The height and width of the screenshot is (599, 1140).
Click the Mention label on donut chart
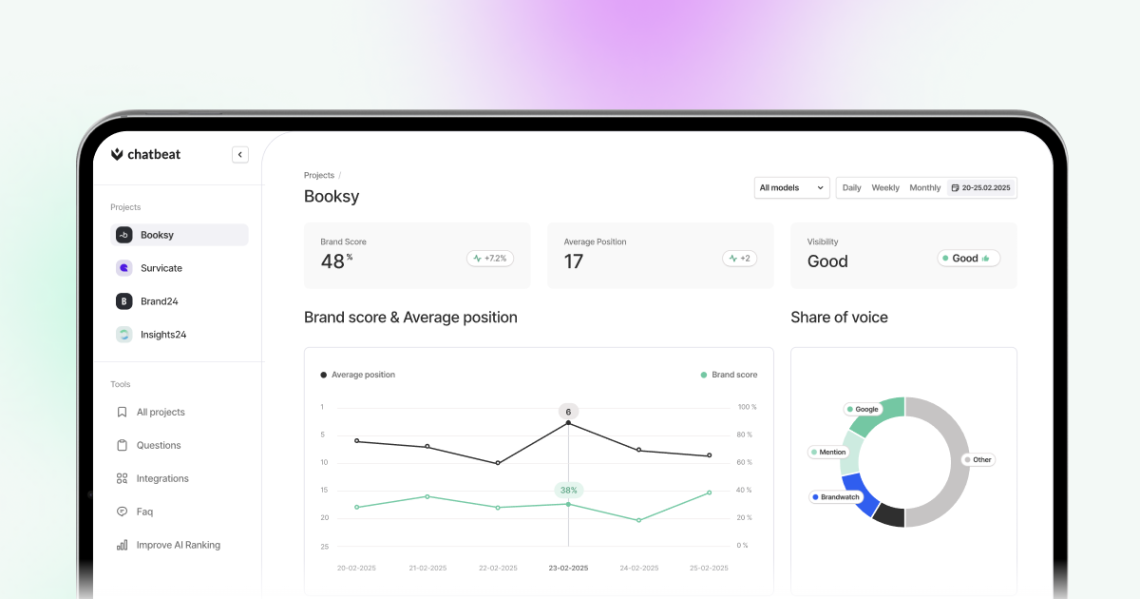[x=828, y=452]
